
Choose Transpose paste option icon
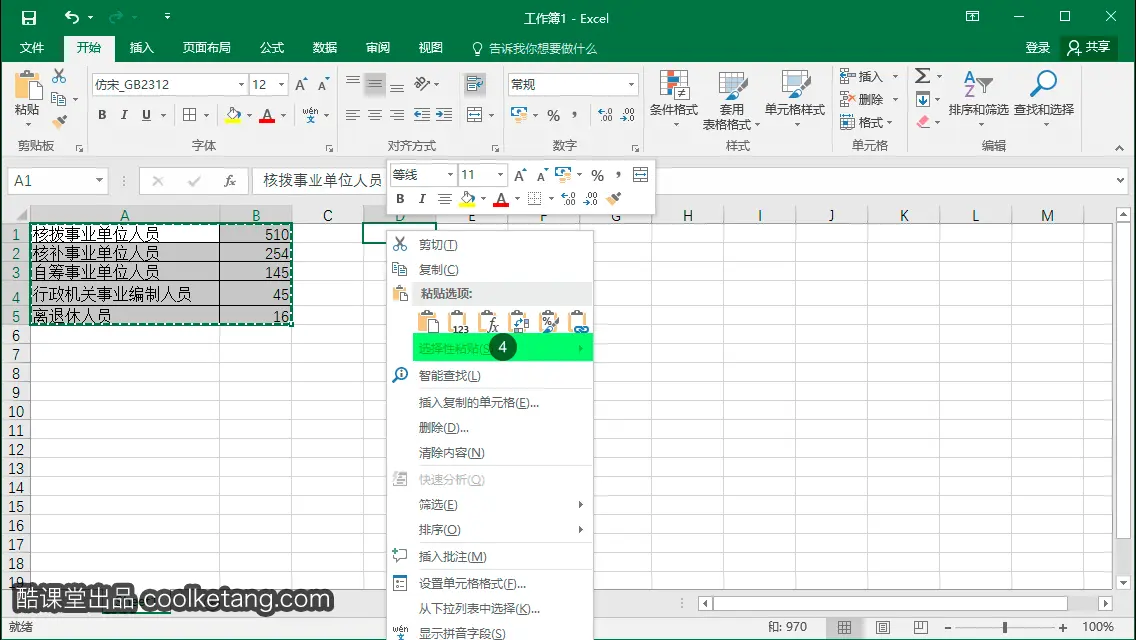pyautogui.click(x=519, y=322)
